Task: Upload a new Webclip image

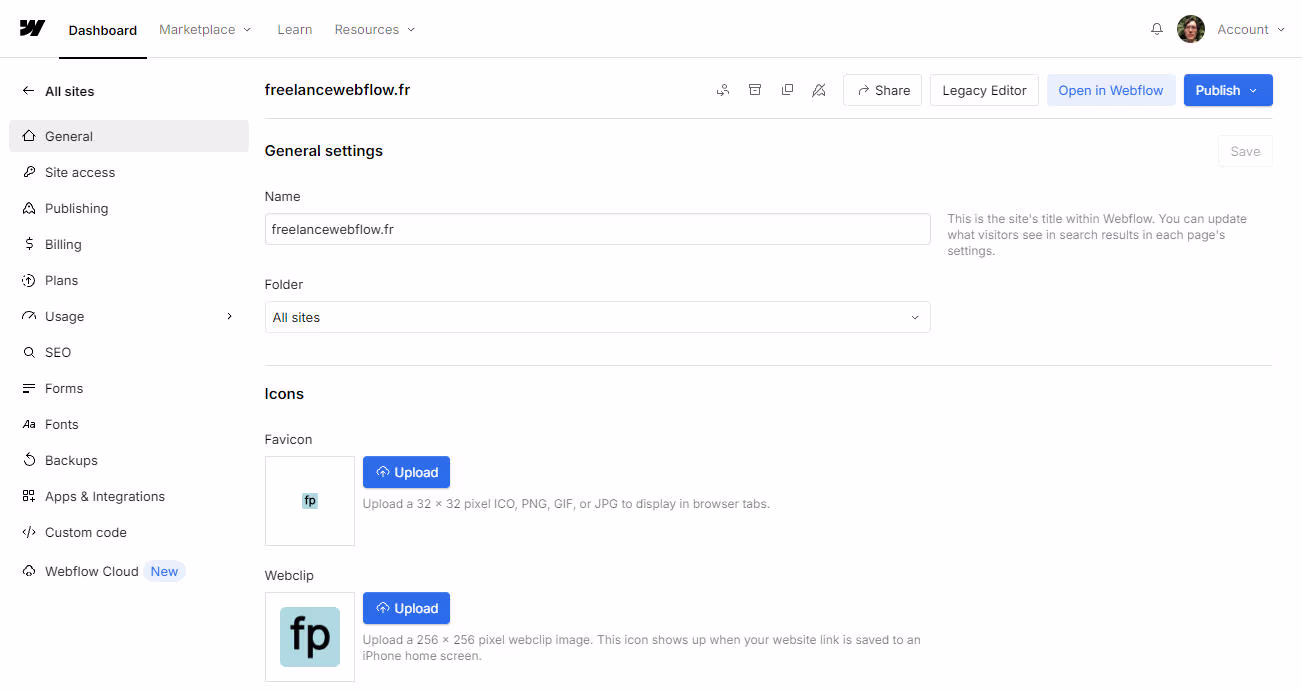Action: (406, 608)
